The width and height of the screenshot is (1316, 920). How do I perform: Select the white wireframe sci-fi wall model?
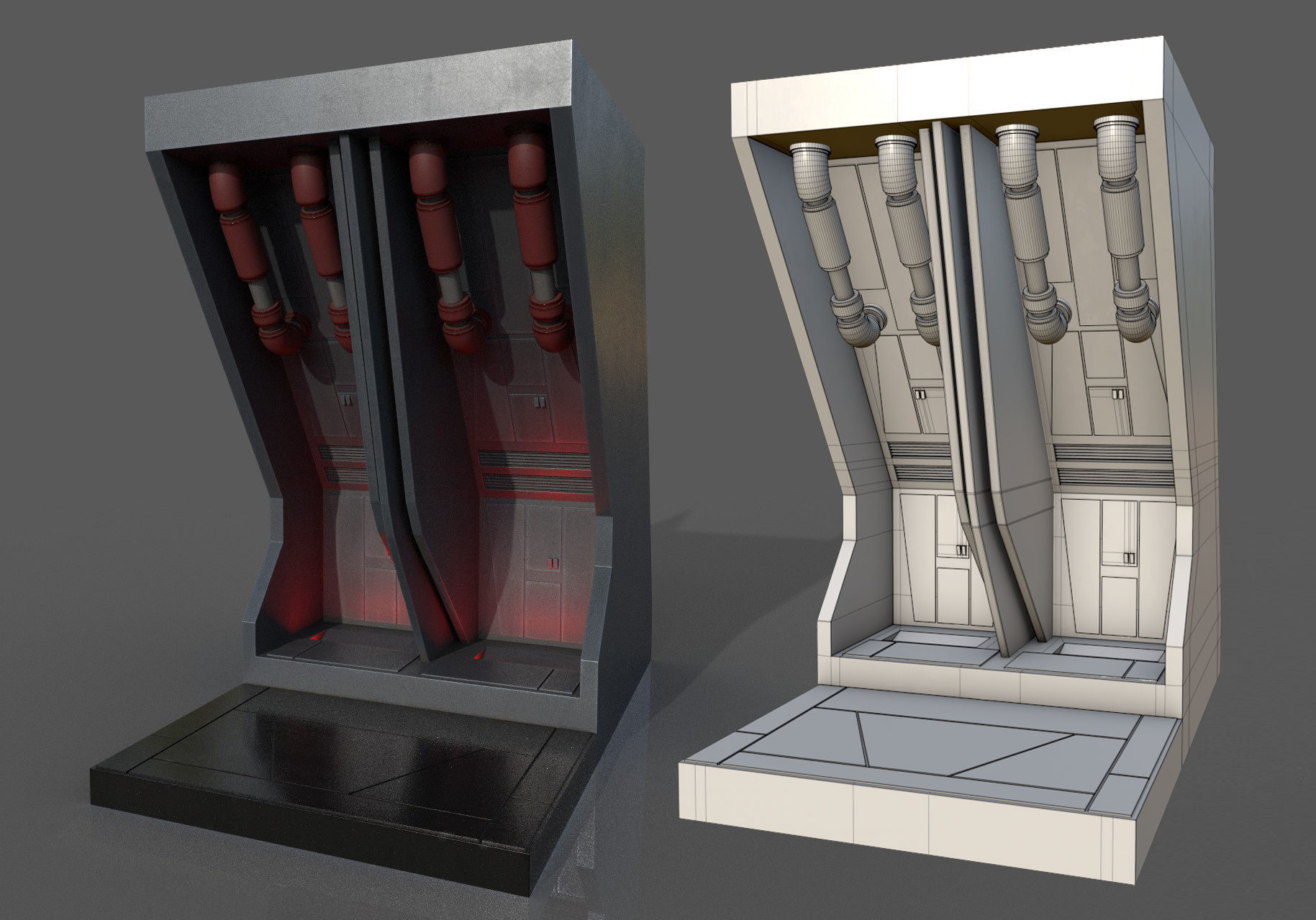[x=950, y=460]
